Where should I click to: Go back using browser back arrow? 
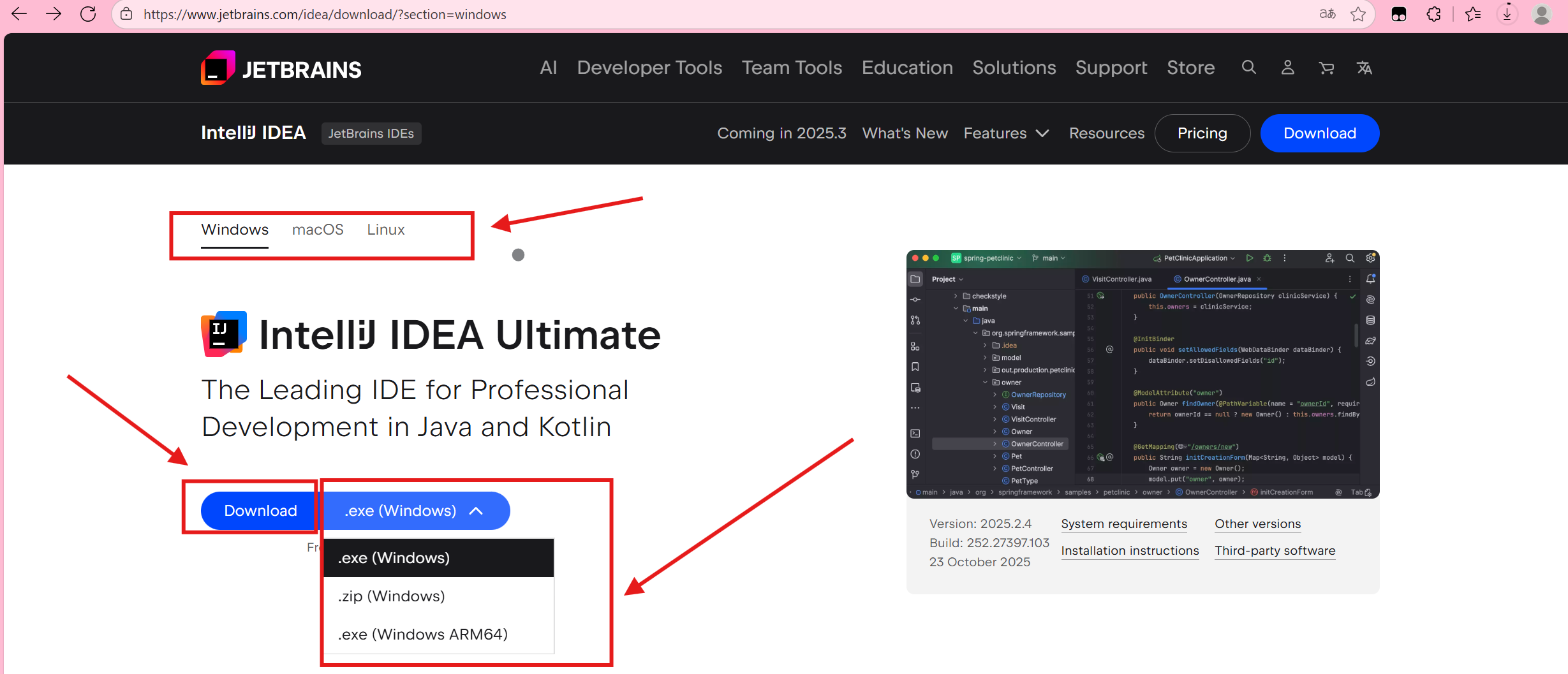click(19, 14)
